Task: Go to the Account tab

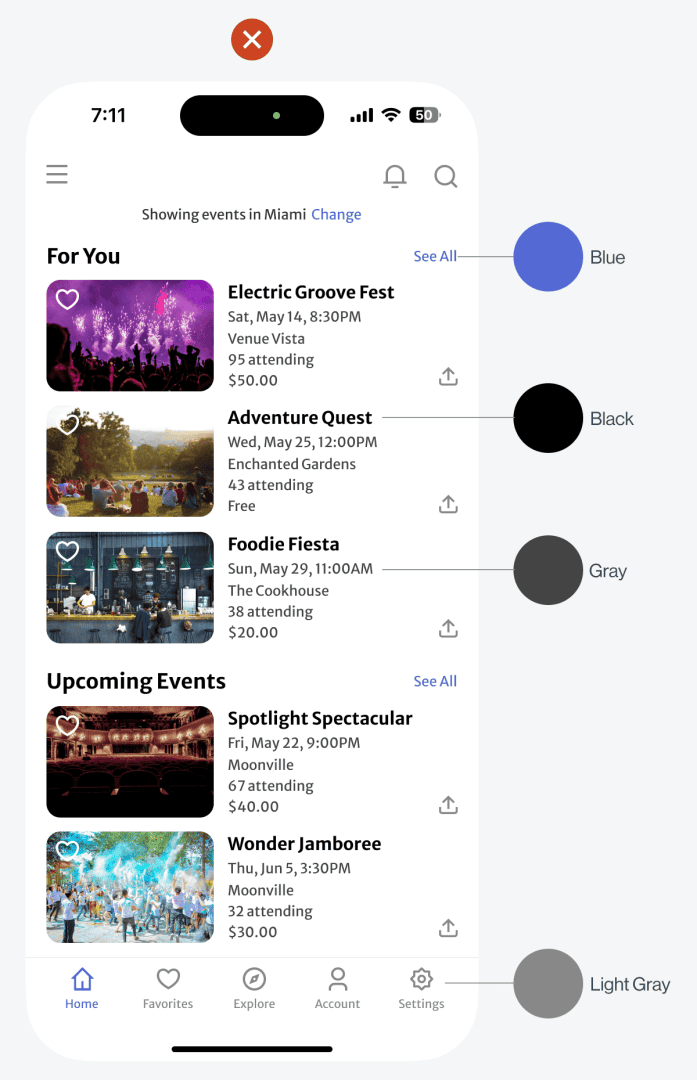Action: pos(337,988)
